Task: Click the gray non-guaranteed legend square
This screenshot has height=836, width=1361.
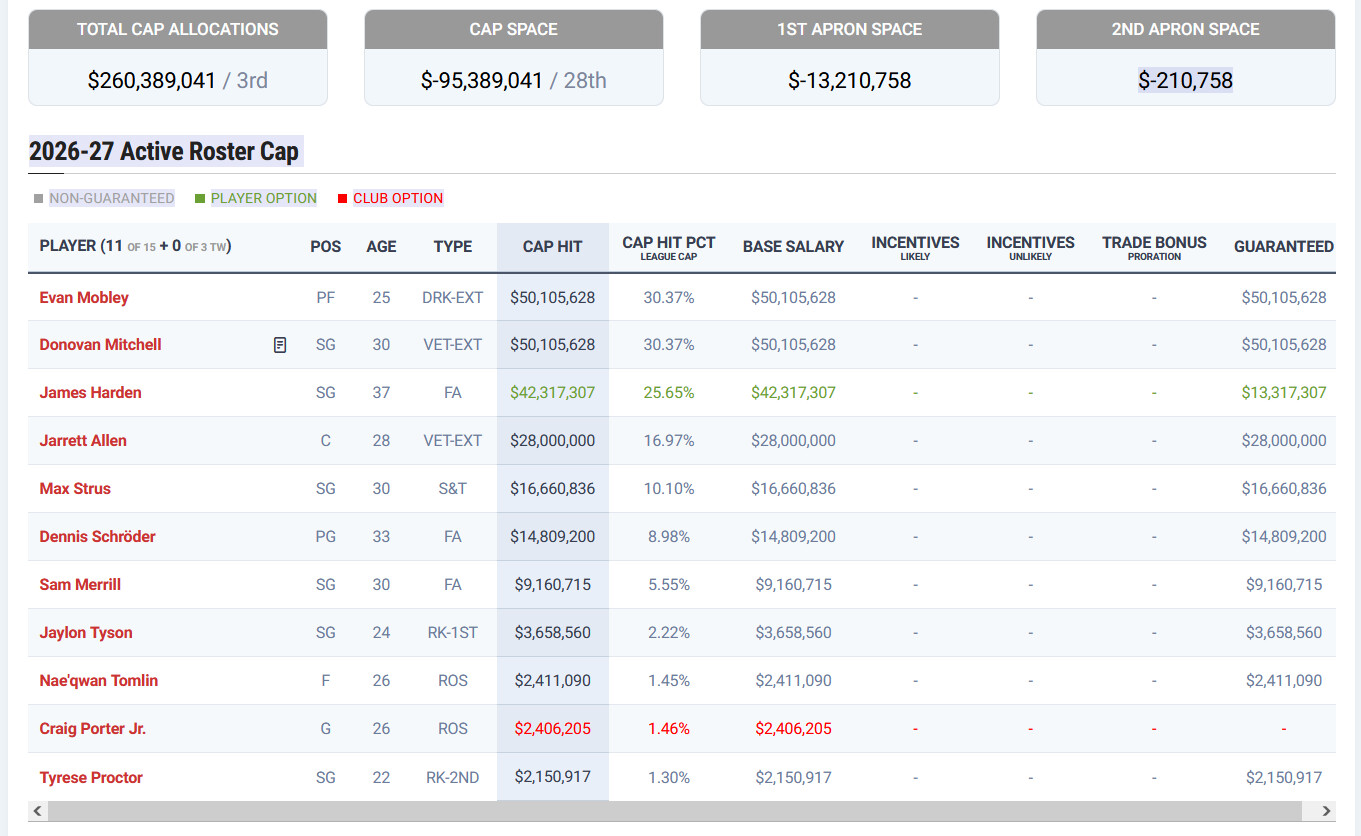Action: point(38,198)
